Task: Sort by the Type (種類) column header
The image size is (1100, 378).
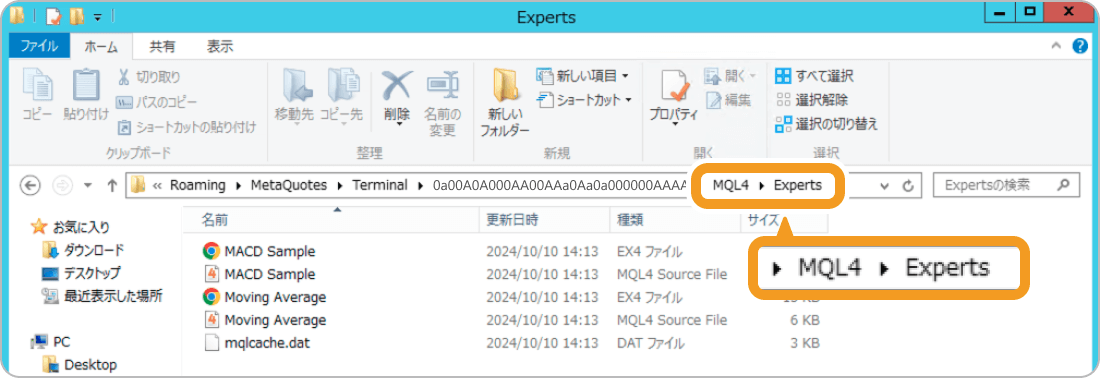Action: pos(629,220)
